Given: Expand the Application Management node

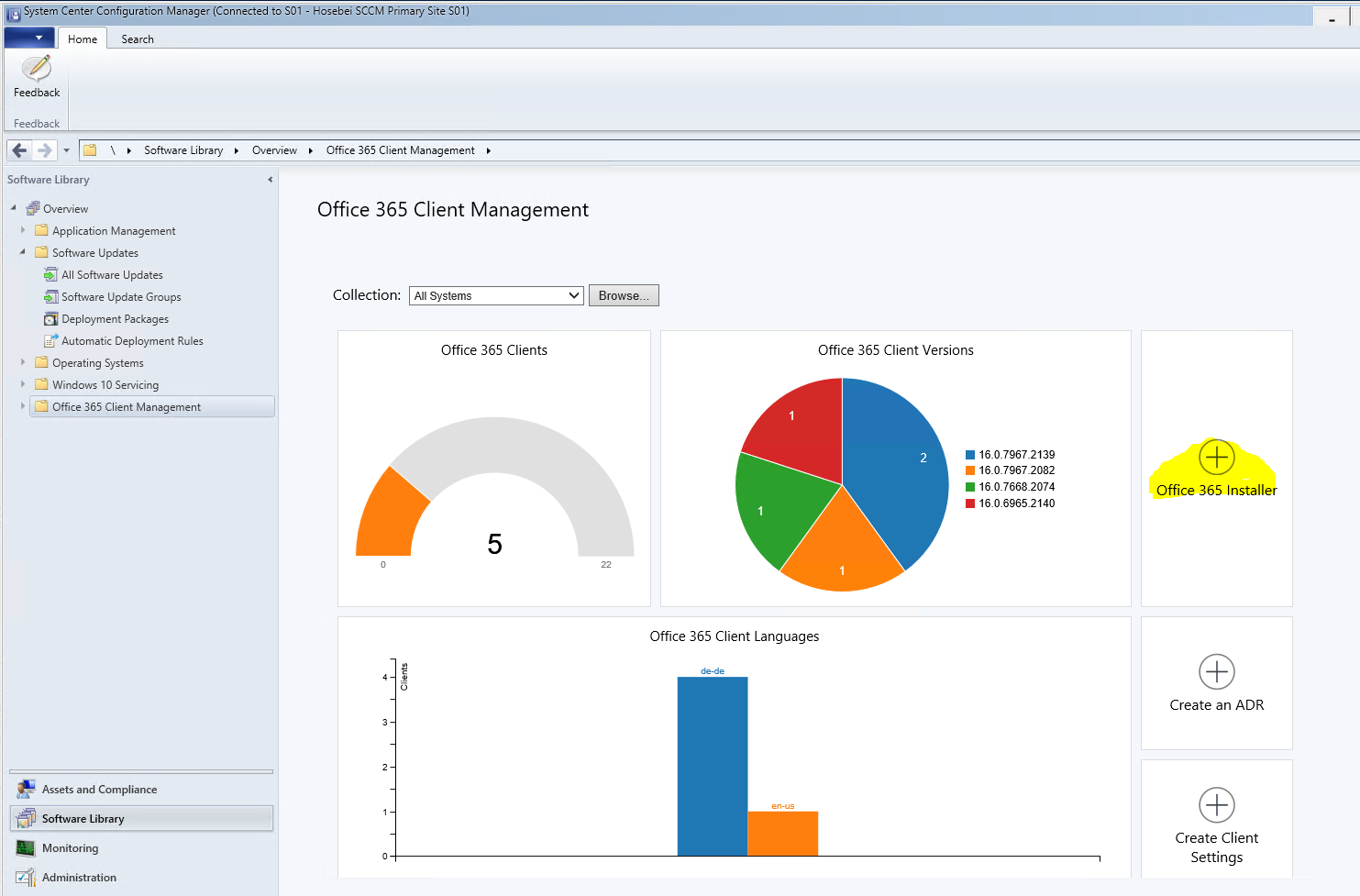Looking at the screenshot, I should (23, 230).
